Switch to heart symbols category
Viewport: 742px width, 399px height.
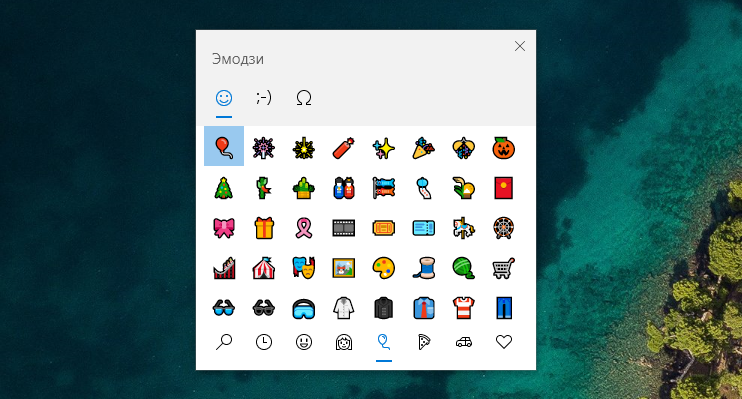(504, 342)
